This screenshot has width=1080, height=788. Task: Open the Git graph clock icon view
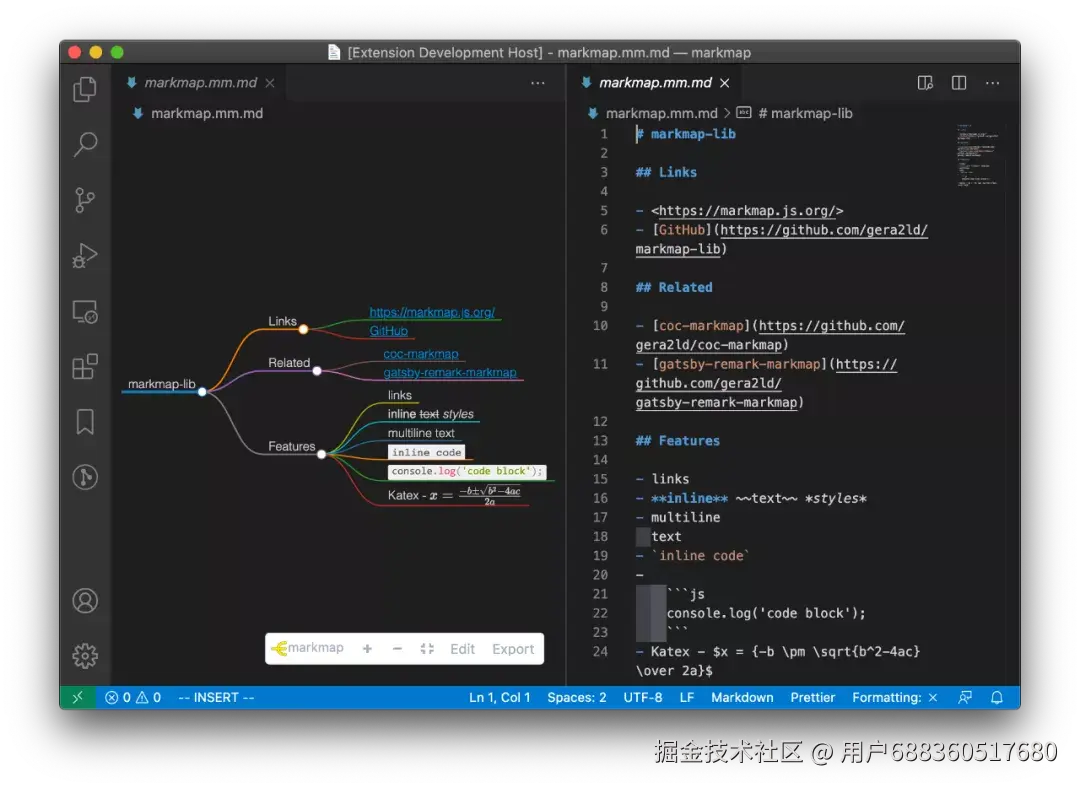coord(85,477)
